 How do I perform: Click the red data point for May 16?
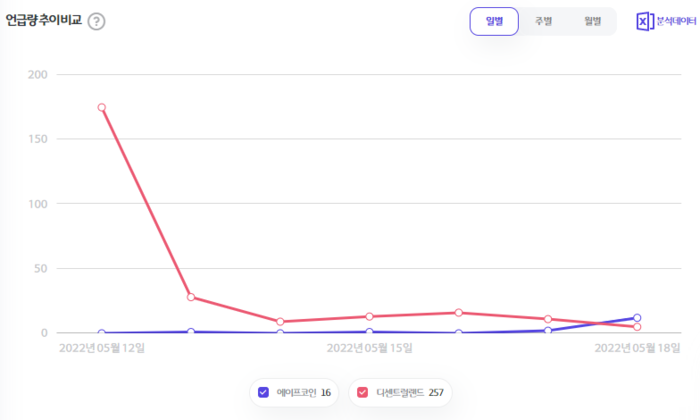click(458, 313)
